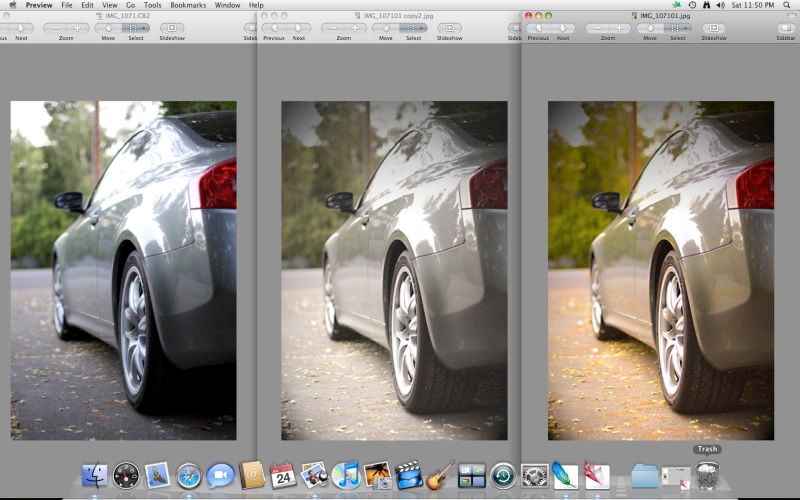This screenshot has width=800, height=500.
Task: Open the Preview application menu
Action: (x=39, y=5)
